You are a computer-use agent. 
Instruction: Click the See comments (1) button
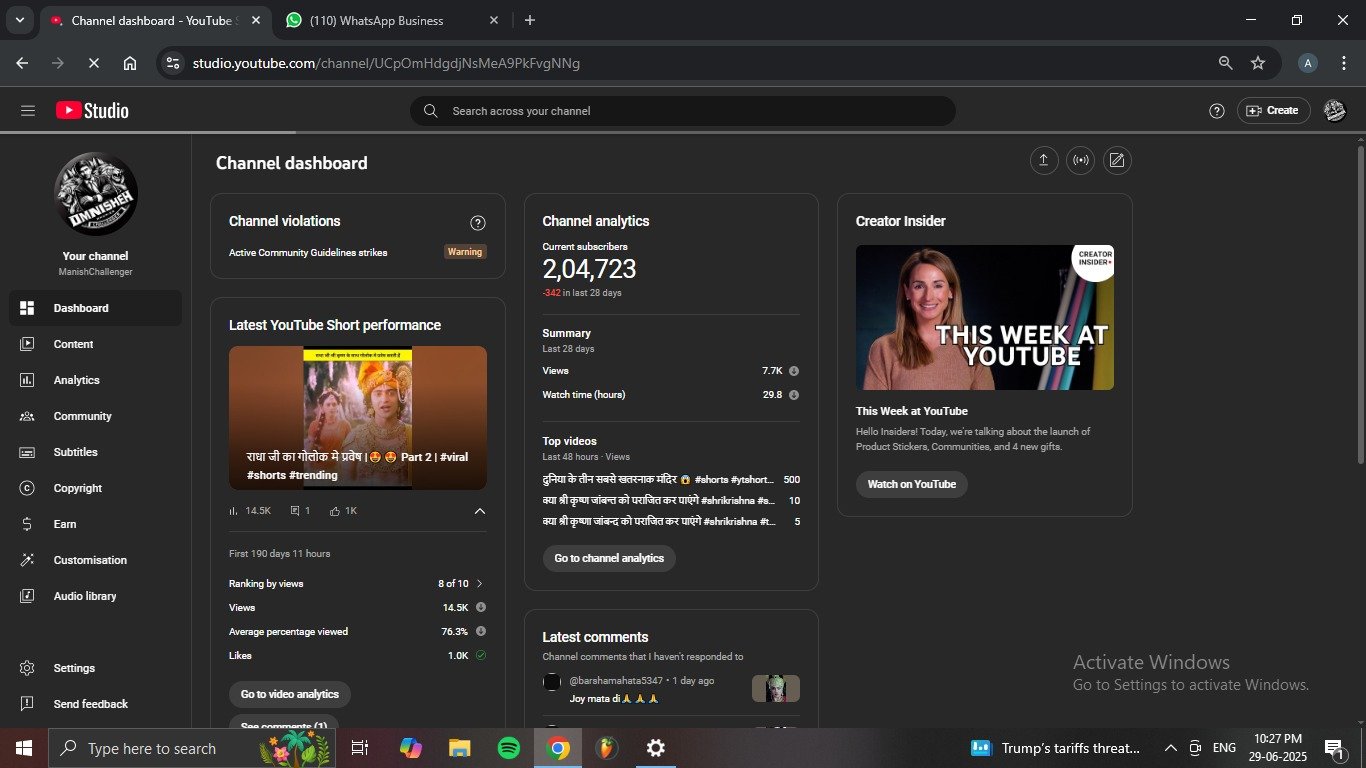pyautogui.click(x=284, y=723)
